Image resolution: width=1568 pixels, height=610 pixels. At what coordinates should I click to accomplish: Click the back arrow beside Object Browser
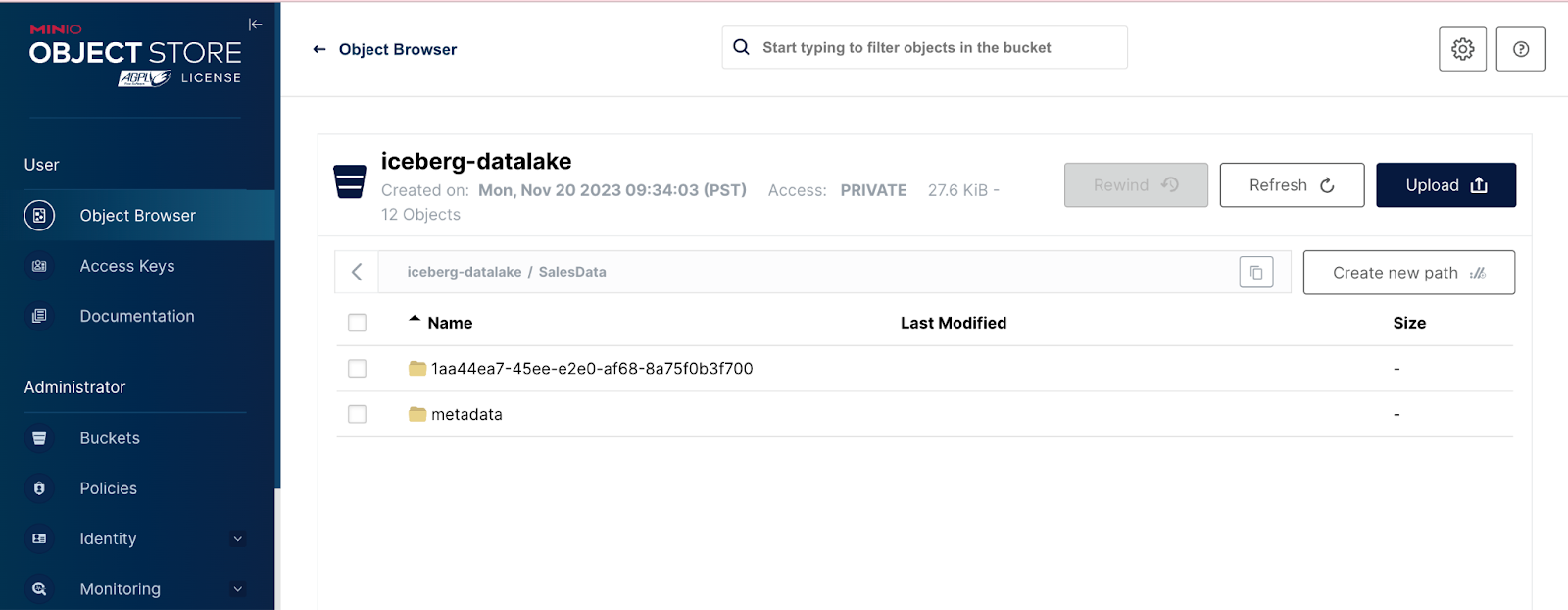[x=319, y=49]
